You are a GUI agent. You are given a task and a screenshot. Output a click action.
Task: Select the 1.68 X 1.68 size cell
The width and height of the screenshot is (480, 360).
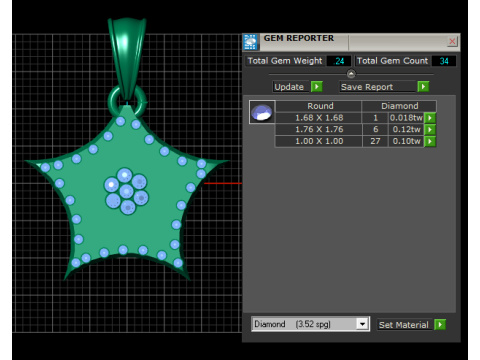coord(319,118)
